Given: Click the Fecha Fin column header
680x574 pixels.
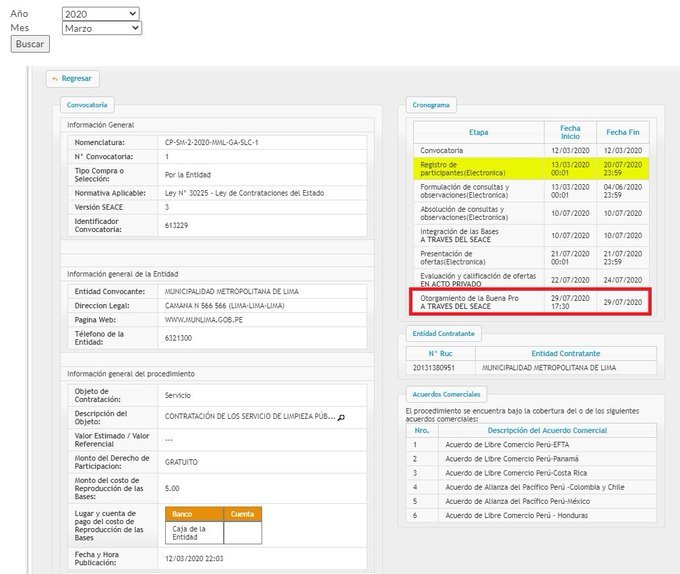Looking at the screenshot, I should tap(623, 132).
